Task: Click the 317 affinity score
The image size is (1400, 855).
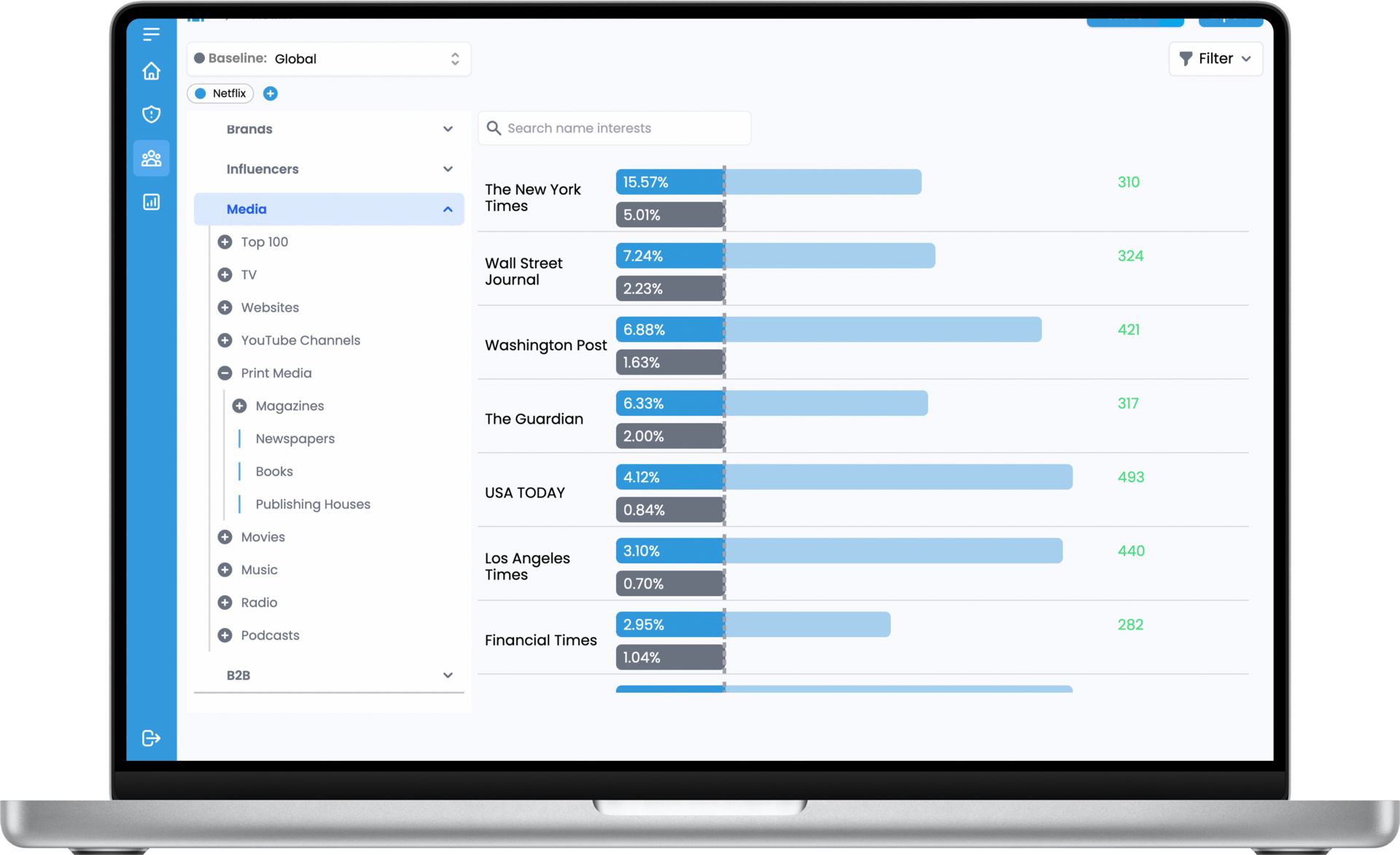Action: click(1128, 403)
